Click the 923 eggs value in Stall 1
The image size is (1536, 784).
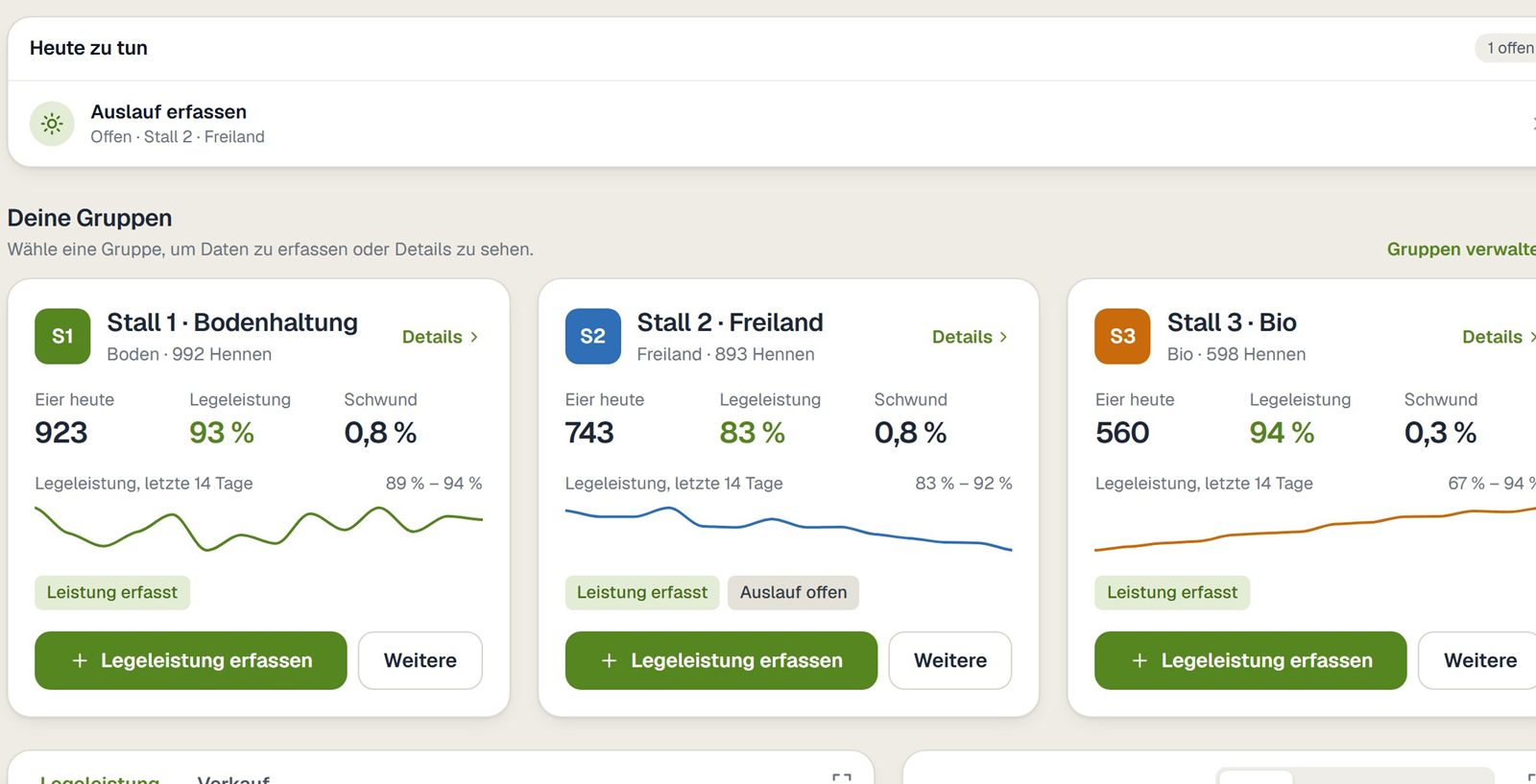61,433
